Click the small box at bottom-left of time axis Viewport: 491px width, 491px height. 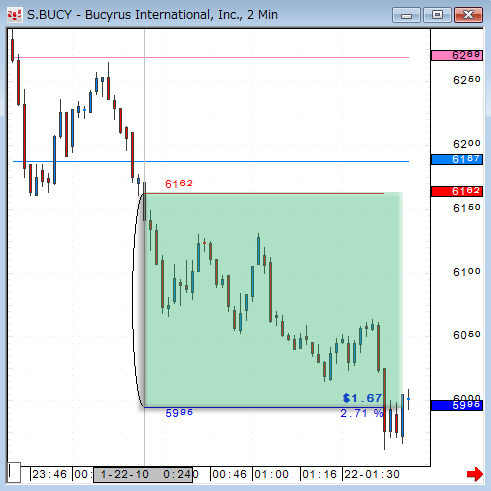pyautogui.click(x=14, y=472)
